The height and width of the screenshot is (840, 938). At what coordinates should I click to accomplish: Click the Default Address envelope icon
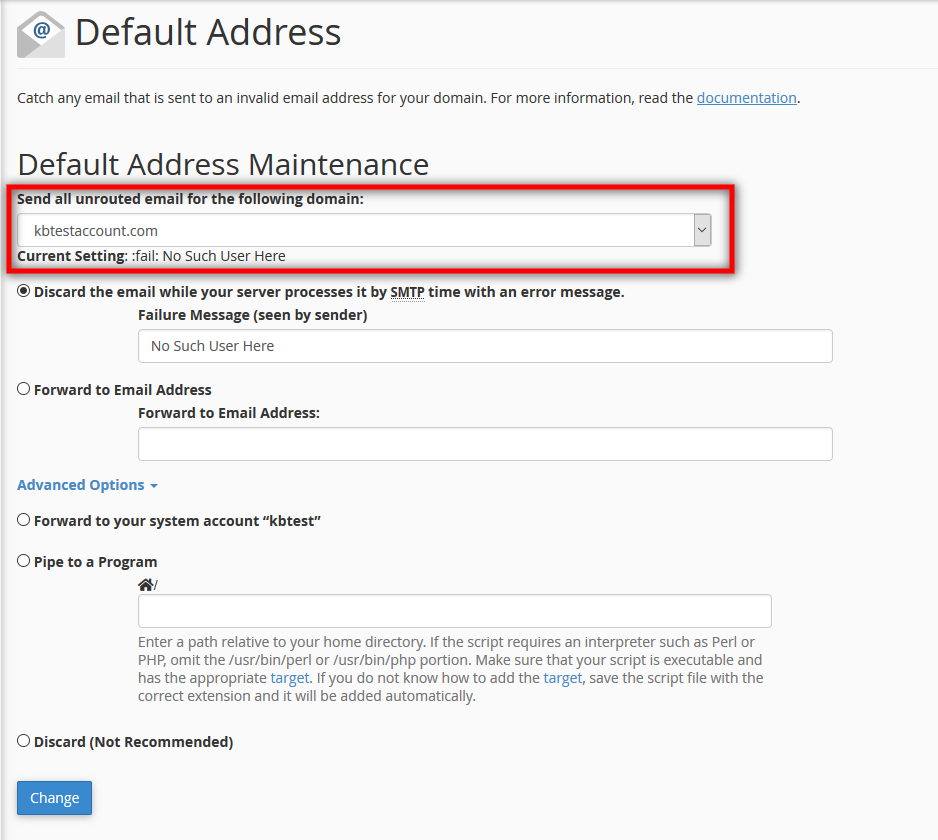[x=41, y=34]
